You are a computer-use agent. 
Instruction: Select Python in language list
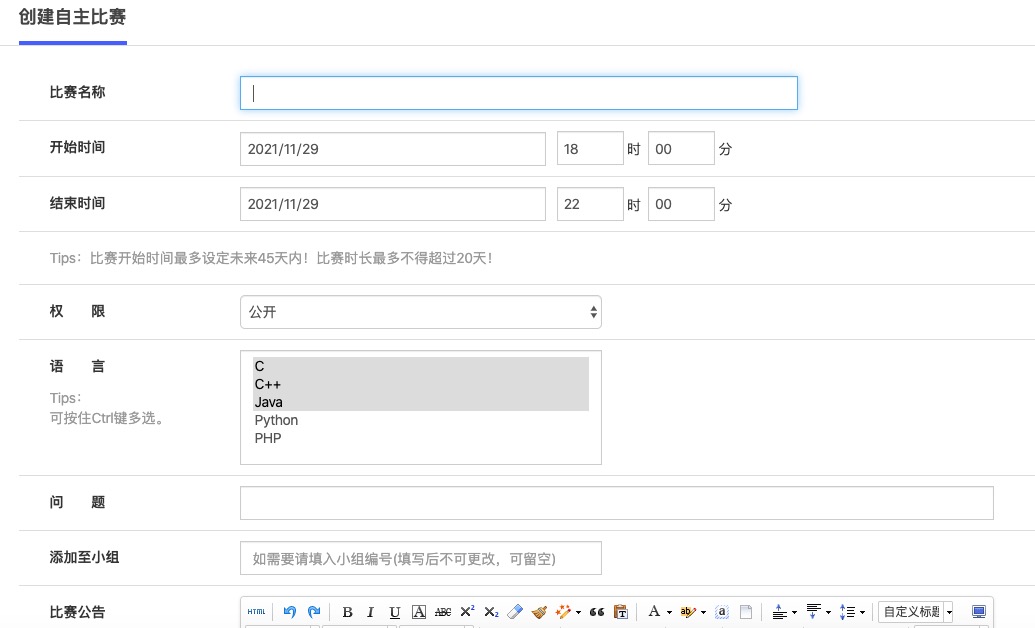pos(420,420)
